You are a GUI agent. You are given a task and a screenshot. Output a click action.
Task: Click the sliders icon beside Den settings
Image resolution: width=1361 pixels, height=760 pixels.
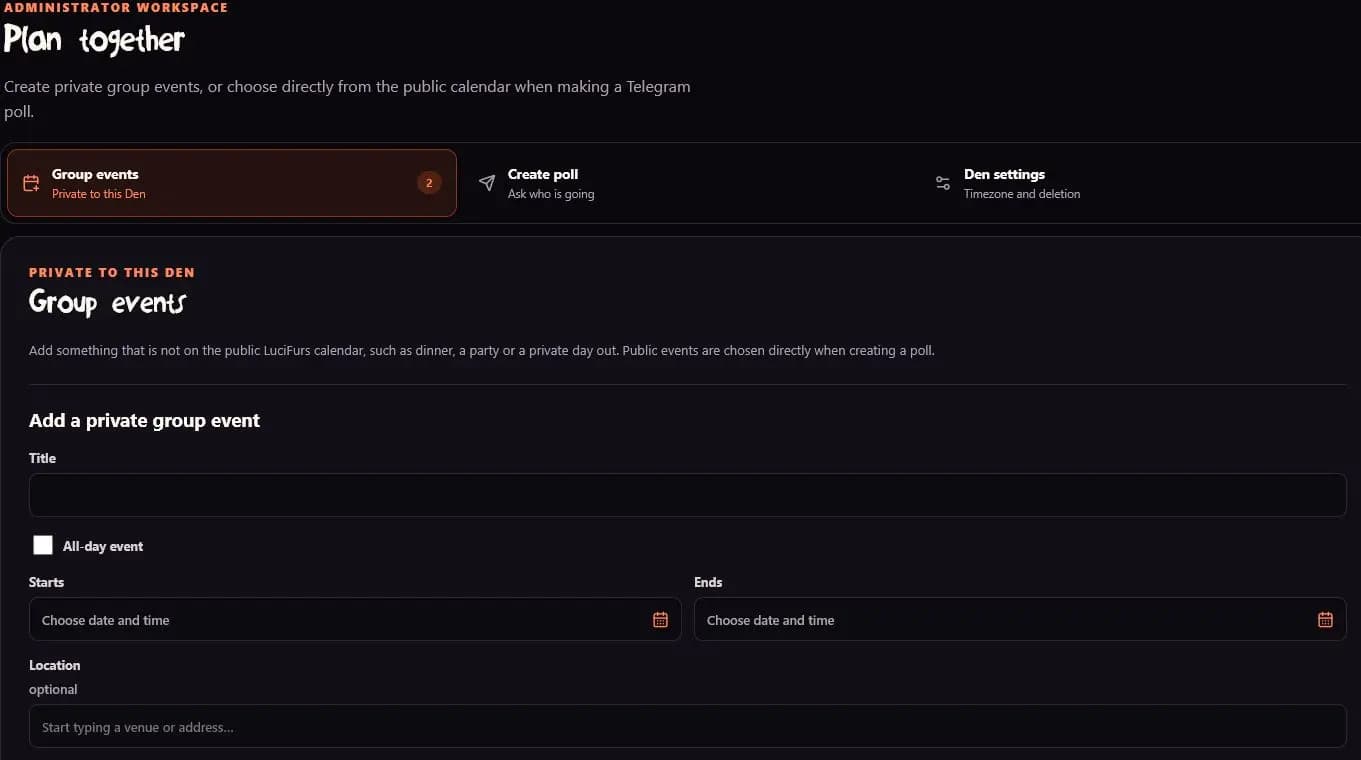(x=943, y=183)
